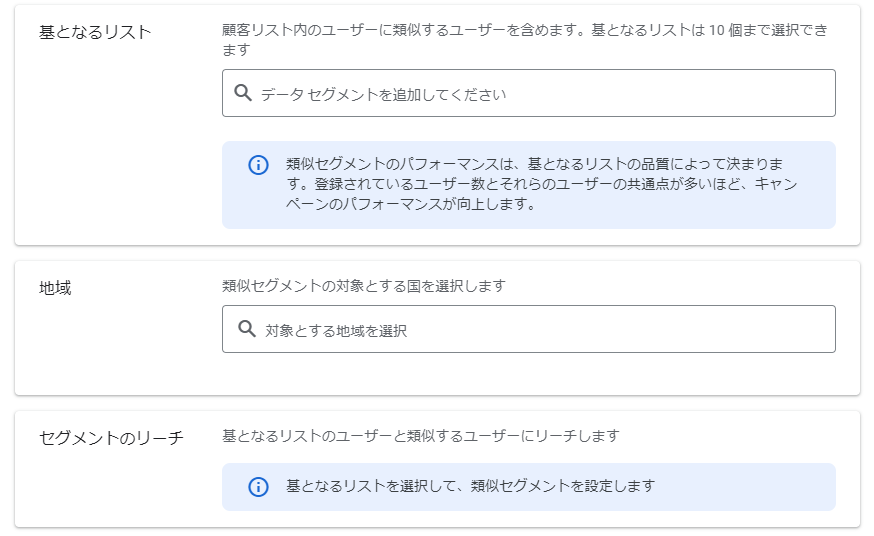Click the 10 個まで選択できます text
Viewport: 874px width, 536px height.
point(768,30)
